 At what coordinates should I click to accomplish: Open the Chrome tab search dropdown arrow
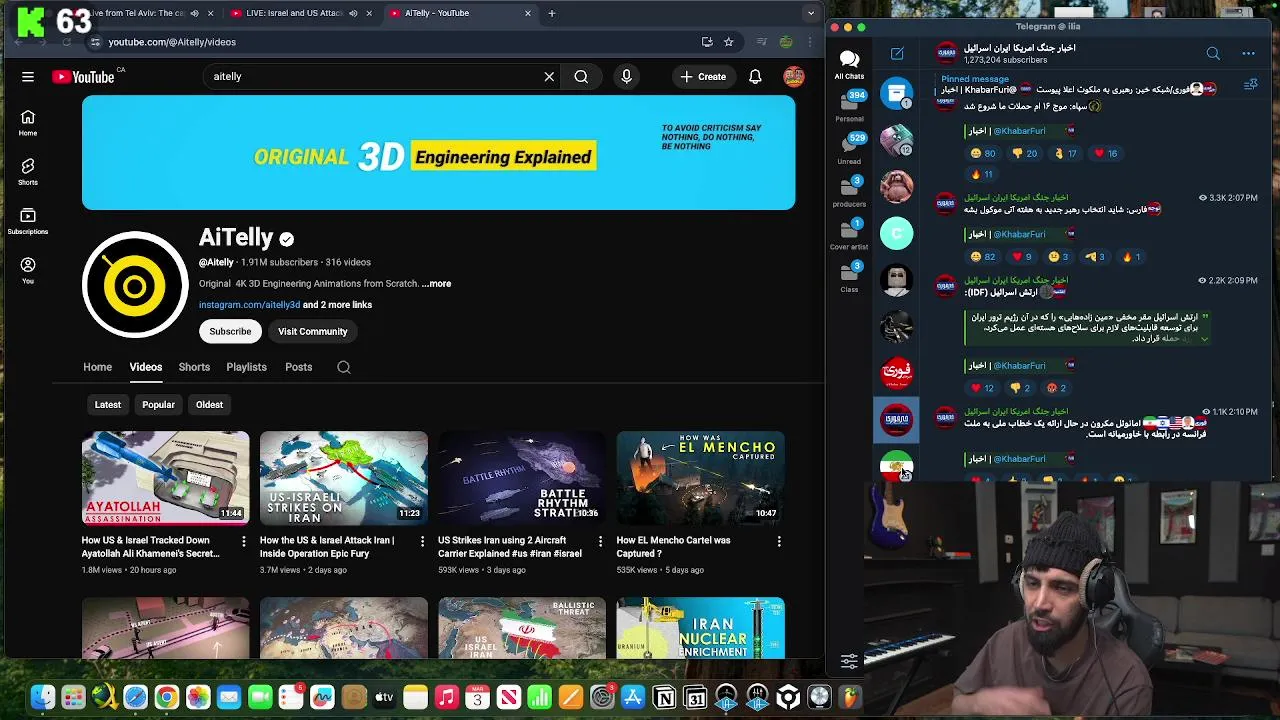coord(811,14)
